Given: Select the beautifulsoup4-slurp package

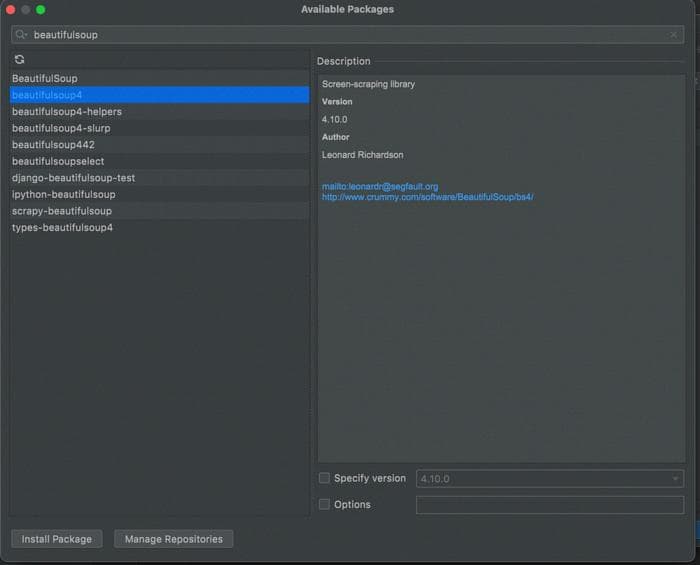Looking at the screenshot, I should tap(159, 128).
